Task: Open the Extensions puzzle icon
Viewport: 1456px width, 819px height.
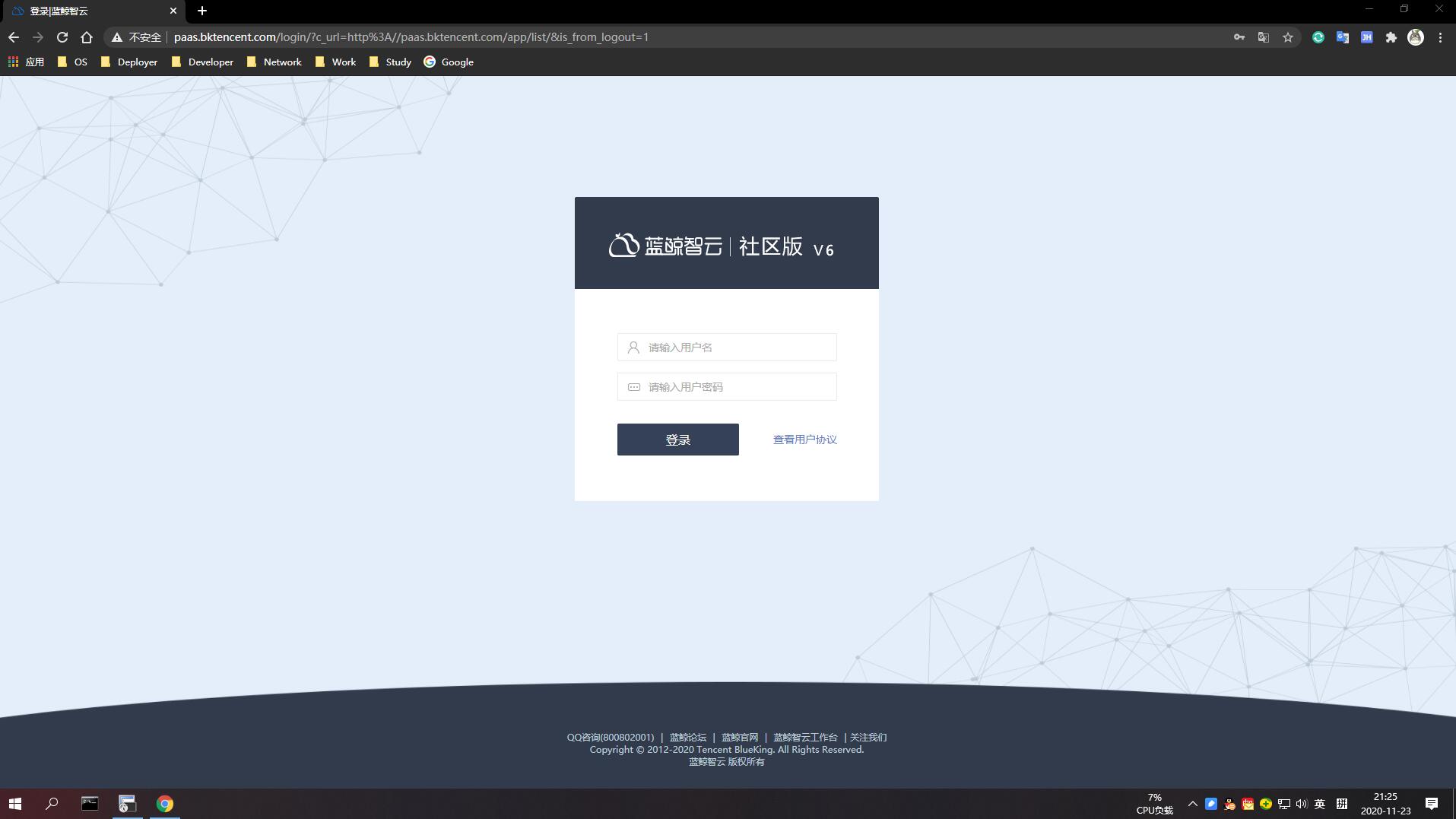Action: [1391, 37]
